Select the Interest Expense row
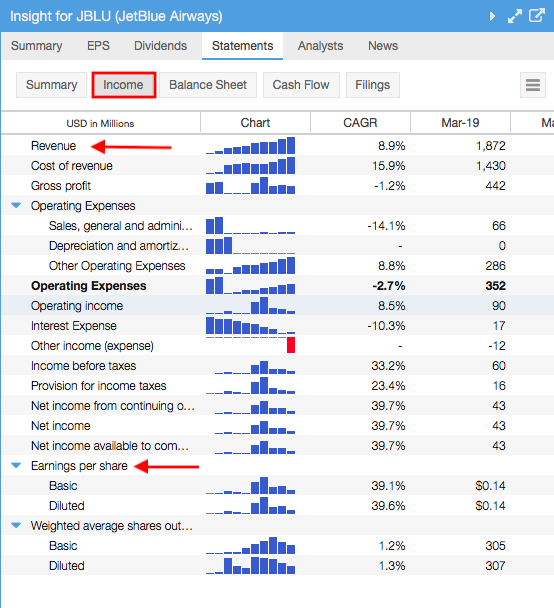 277,326
